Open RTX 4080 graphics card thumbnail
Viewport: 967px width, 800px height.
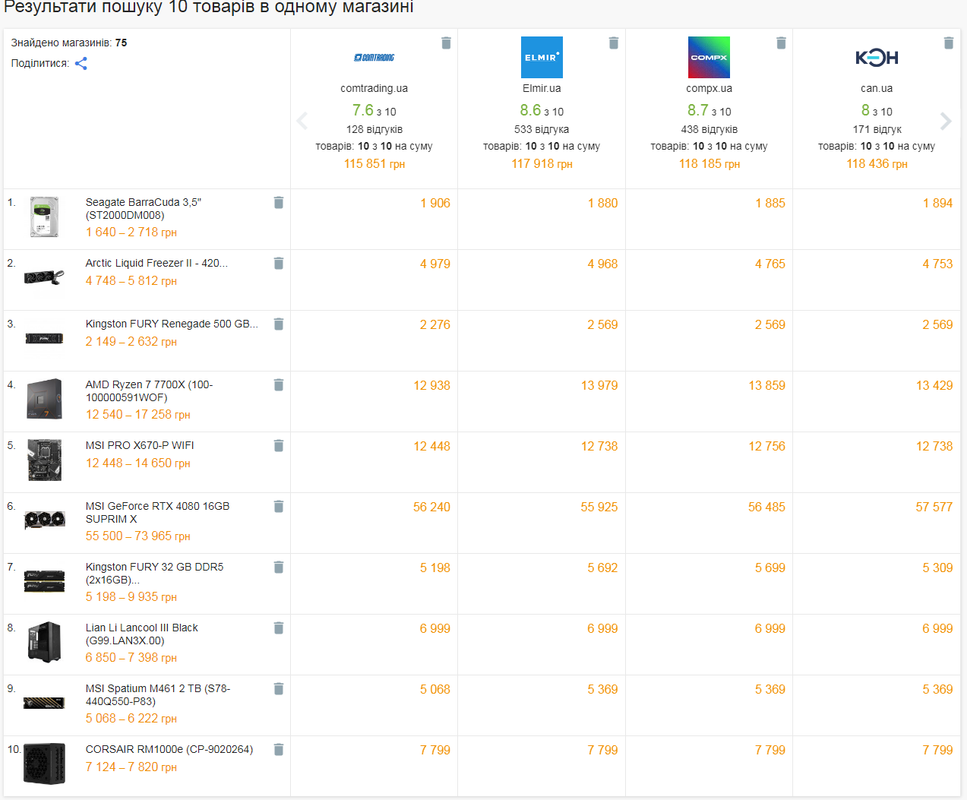point(44,520)
